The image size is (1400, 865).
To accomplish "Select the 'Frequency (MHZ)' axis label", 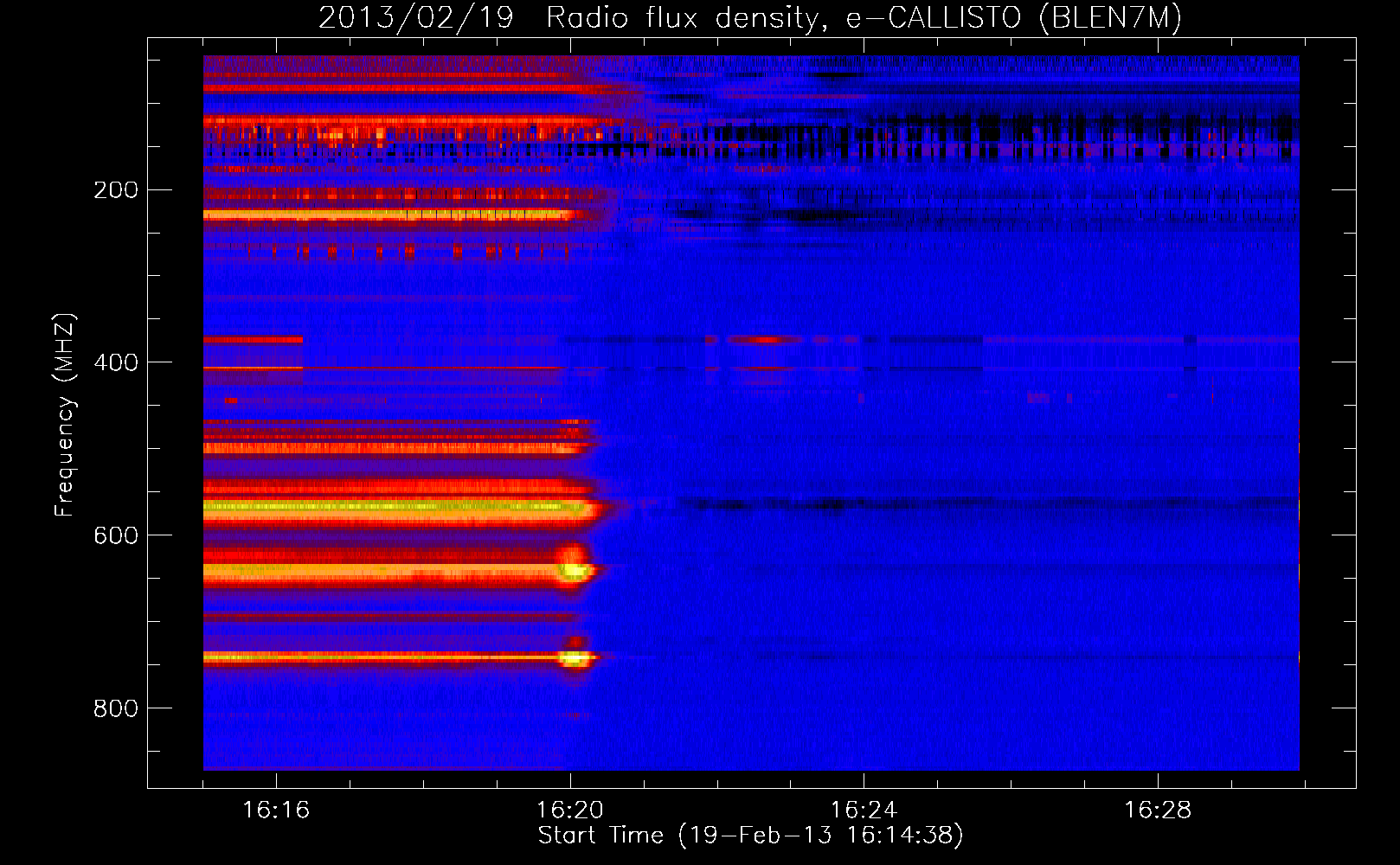I will [x=65, y=415].
